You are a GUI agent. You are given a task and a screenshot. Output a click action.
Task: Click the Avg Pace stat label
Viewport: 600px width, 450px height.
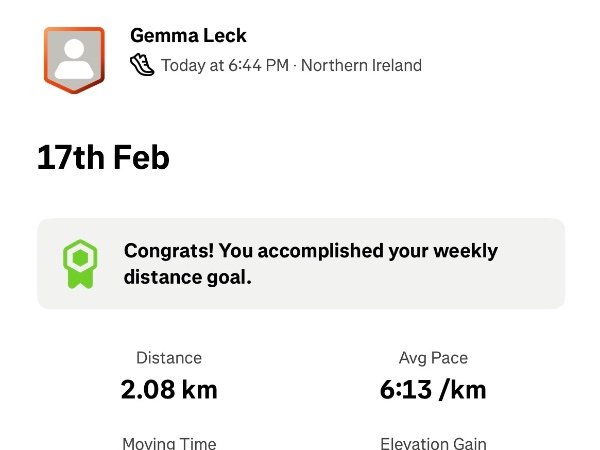point(433,358)
